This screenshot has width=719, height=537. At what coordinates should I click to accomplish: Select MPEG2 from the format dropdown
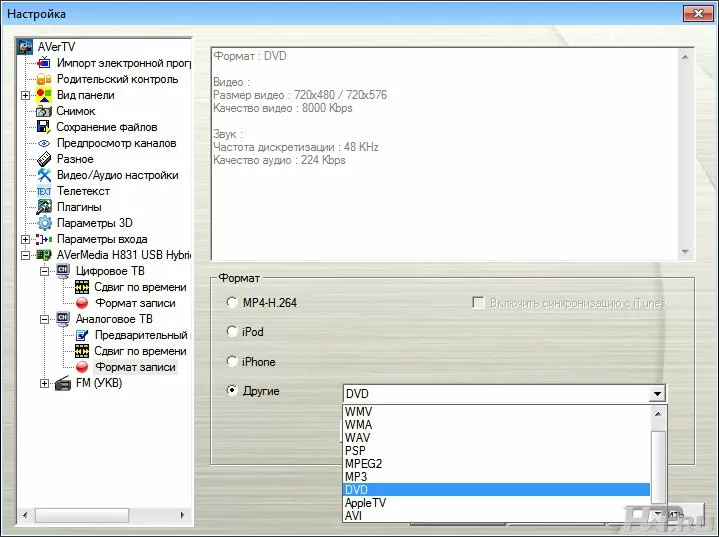point(363,464)
